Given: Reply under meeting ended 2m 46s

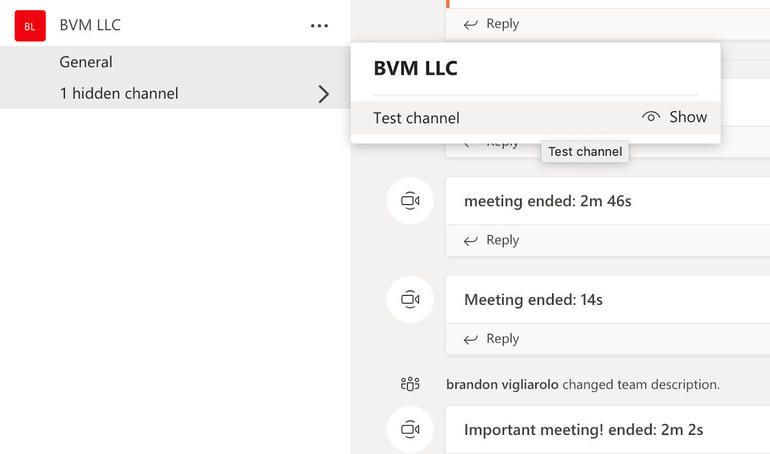Looking at the screenshot, I should coord(492,240).
